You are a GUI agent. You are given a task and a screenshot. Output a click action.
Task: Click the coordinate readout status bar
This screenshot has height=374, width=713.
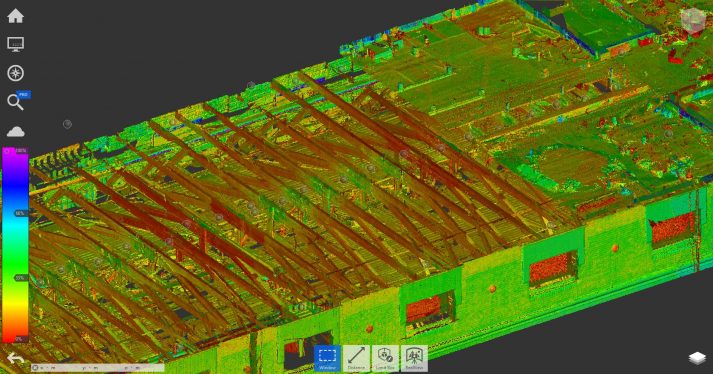[x=98, y=367]
